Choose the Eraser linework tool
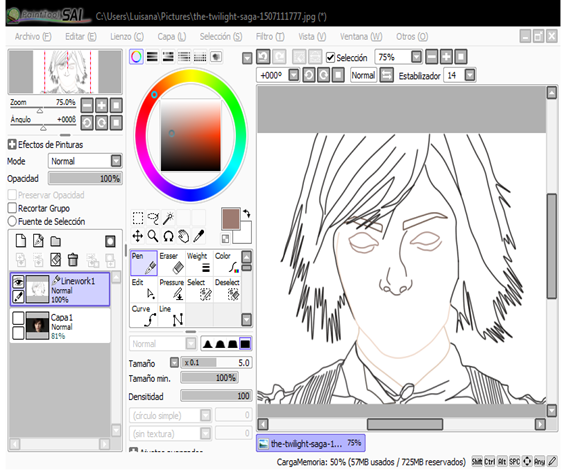Screen dimensions: 566x476 [172, 263]
